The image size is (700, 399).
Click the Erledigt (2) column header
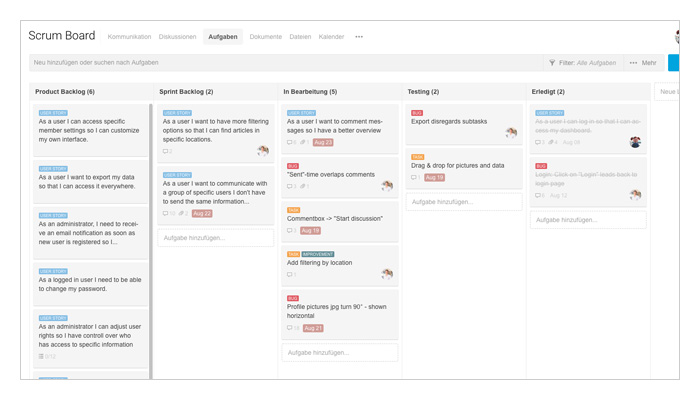pyautogui.click(x=548, y=91)
